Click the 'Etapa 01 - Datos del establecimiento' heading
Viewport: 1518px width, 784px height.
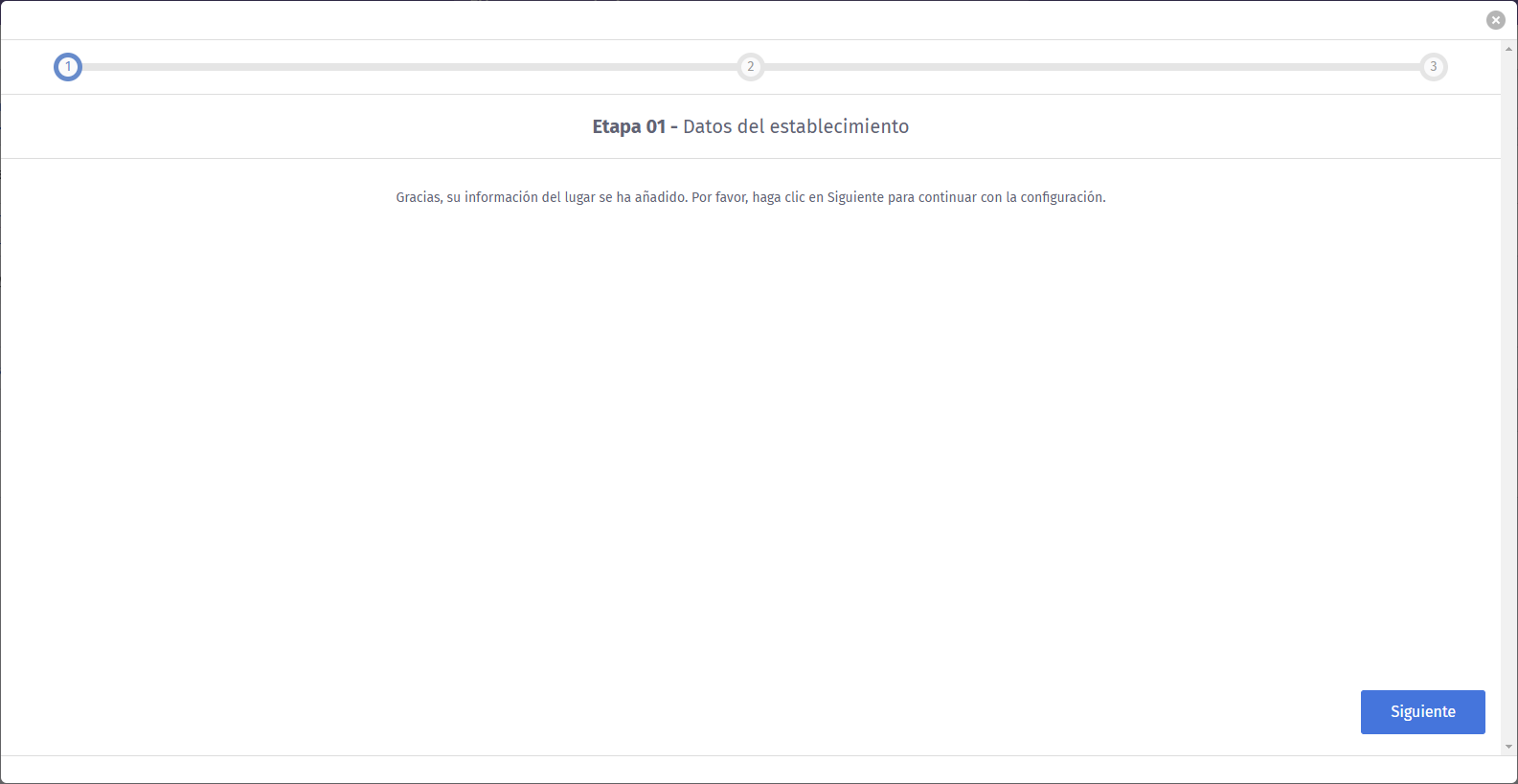click(751, 126)
